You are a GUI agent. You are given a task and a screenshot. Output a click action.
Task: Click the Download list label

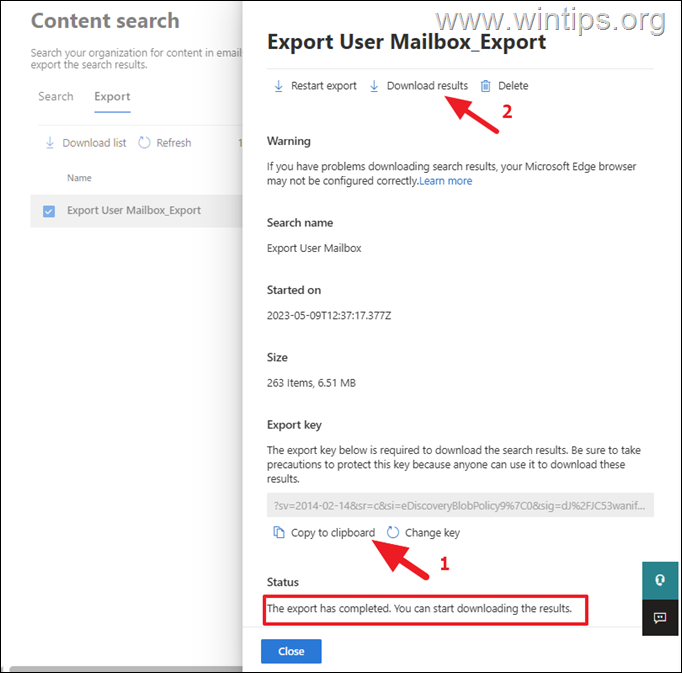click(x=94, y=143)
